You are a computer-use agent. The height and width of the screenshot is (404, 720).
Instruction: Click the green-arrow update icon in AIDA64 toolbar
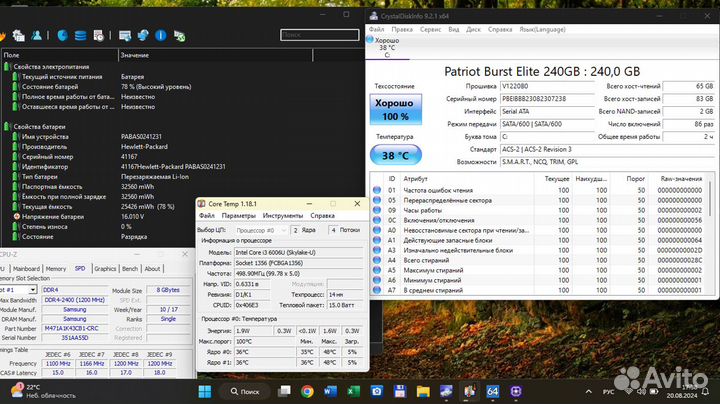pos(180,36)
